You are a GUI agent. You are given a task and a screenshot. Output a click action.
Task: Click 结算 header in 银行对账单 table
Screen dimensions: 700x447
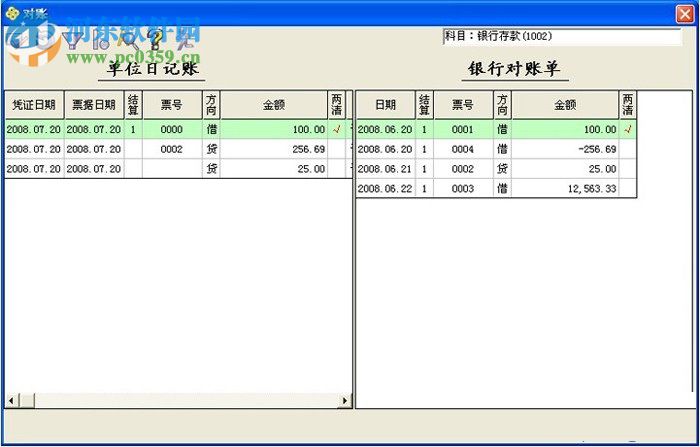tap(425, 105)
